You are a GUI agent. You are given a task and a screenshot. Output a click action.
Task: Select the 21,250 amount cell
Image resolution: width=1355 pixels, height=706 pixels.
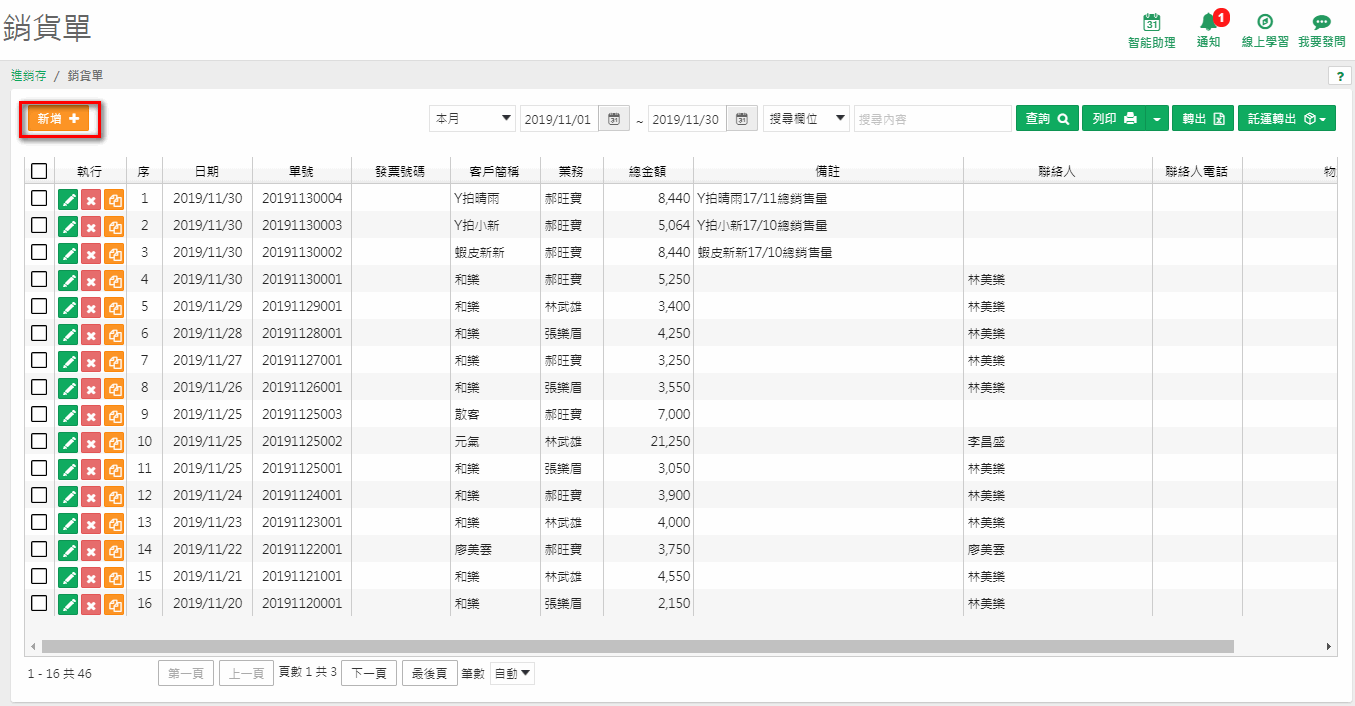pyautogui.click(x=648, y=441)
